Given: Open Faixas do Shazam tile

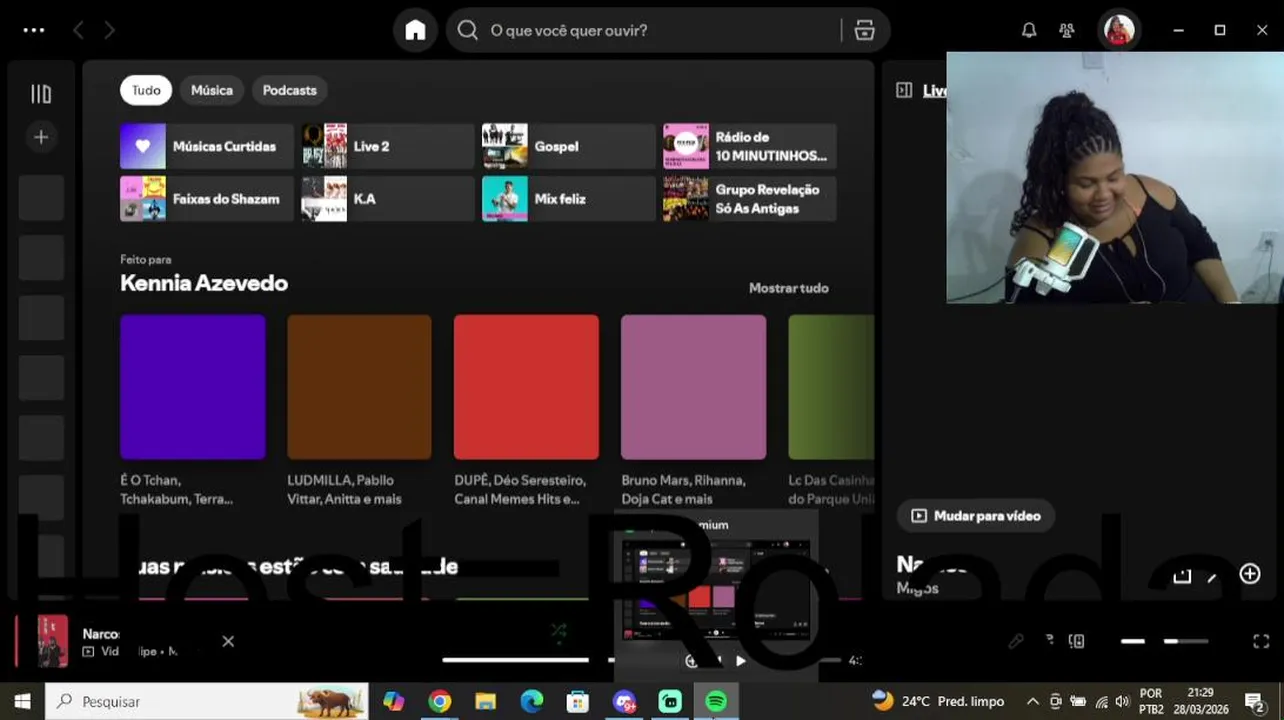Looking at the screenshot, I should [207, 199].
